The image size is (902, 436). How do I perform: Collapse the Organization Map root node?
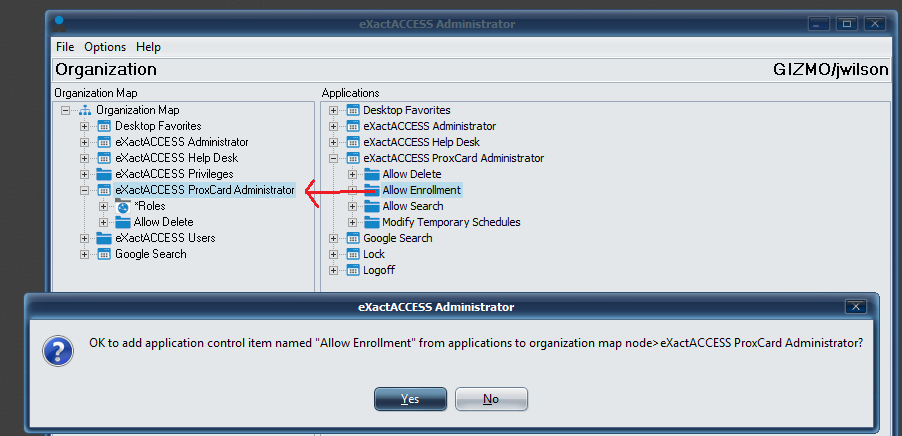pos(66,110)
